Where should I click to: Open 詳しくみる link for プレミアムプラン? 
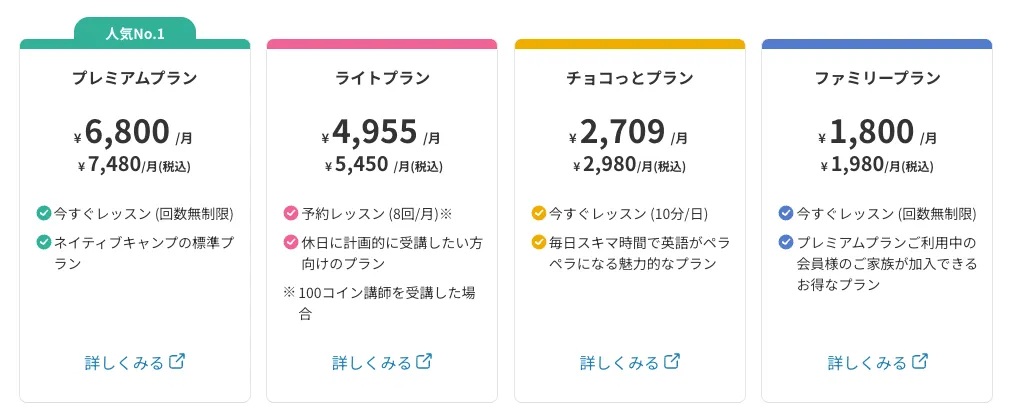(x=124, y=362)
